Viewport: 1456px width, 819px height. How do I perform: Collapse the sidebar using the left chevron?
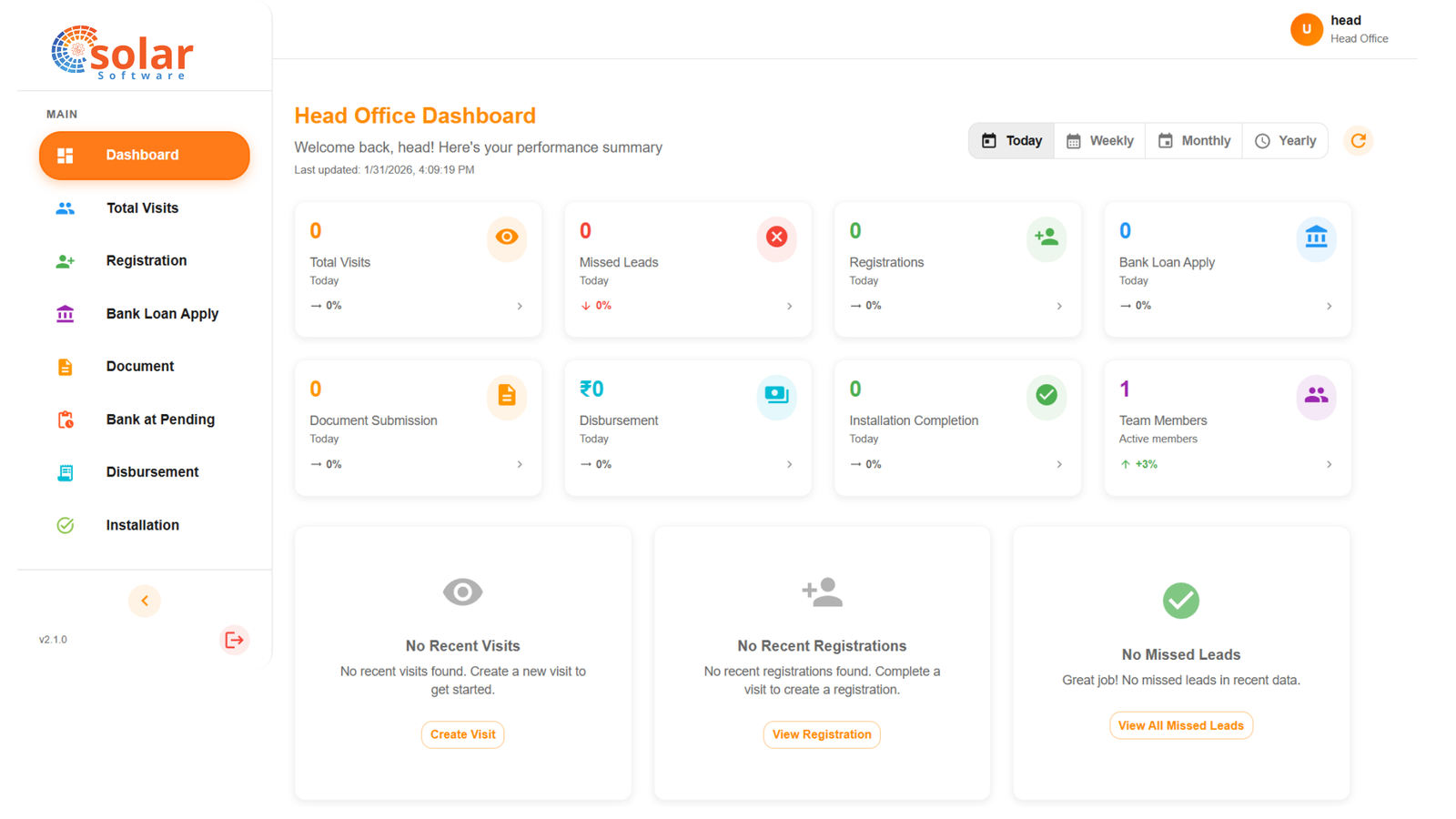click(145, 601)
